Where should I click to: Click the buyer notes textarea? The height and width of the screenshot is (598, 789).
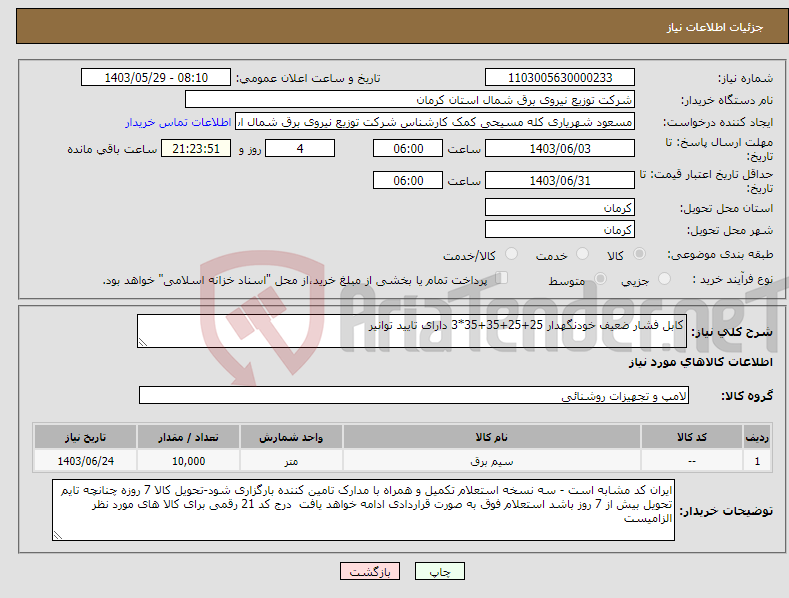tap(363, 510)
